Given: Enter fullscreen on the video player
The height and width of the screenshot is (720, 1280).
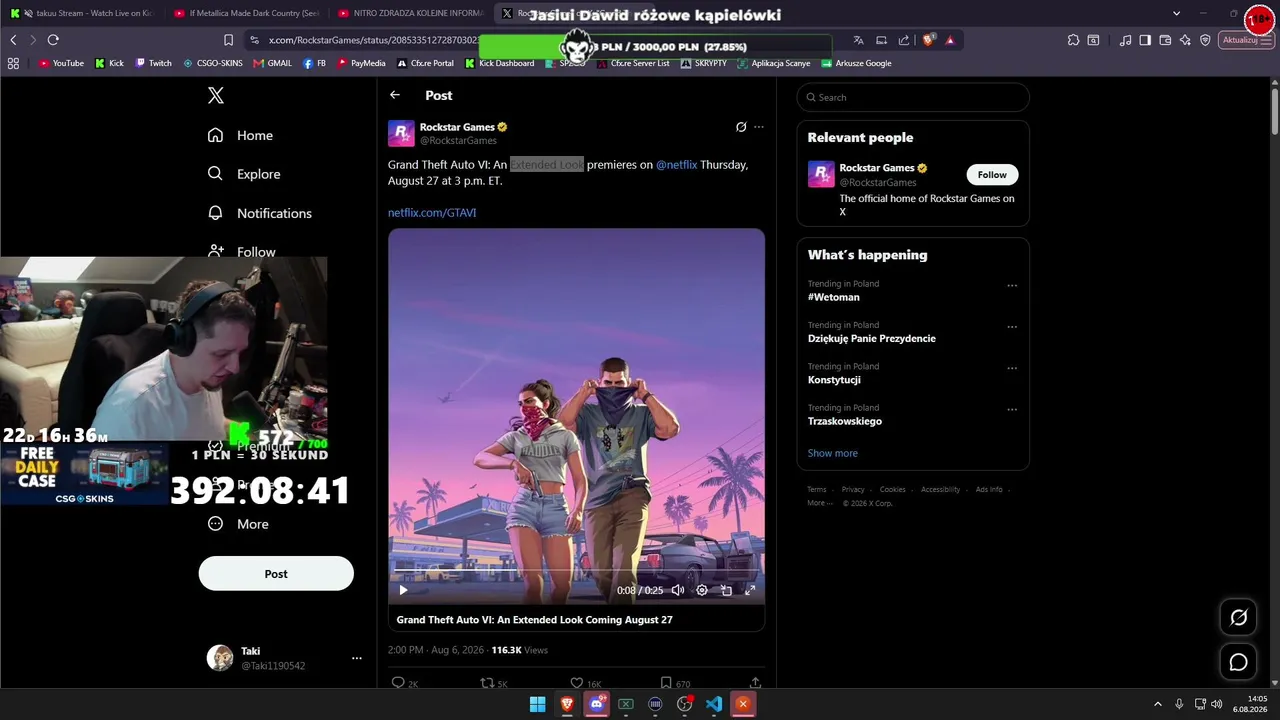Looking at the screenshot, I should point(750,590).
